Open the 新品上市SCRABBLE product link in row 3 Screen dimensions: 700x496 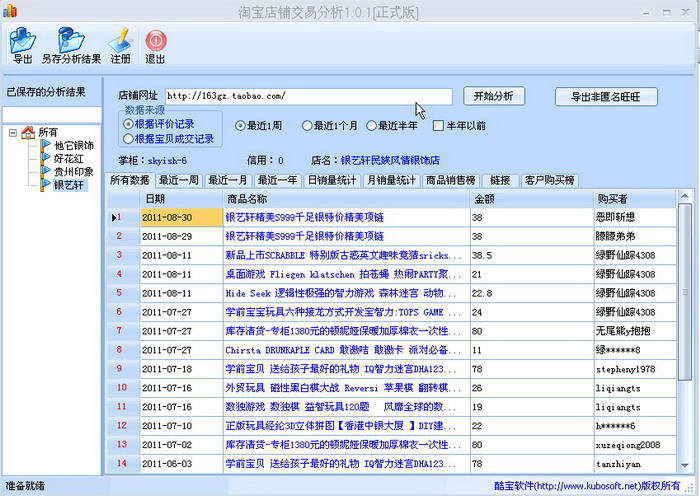tap(343, 255)
